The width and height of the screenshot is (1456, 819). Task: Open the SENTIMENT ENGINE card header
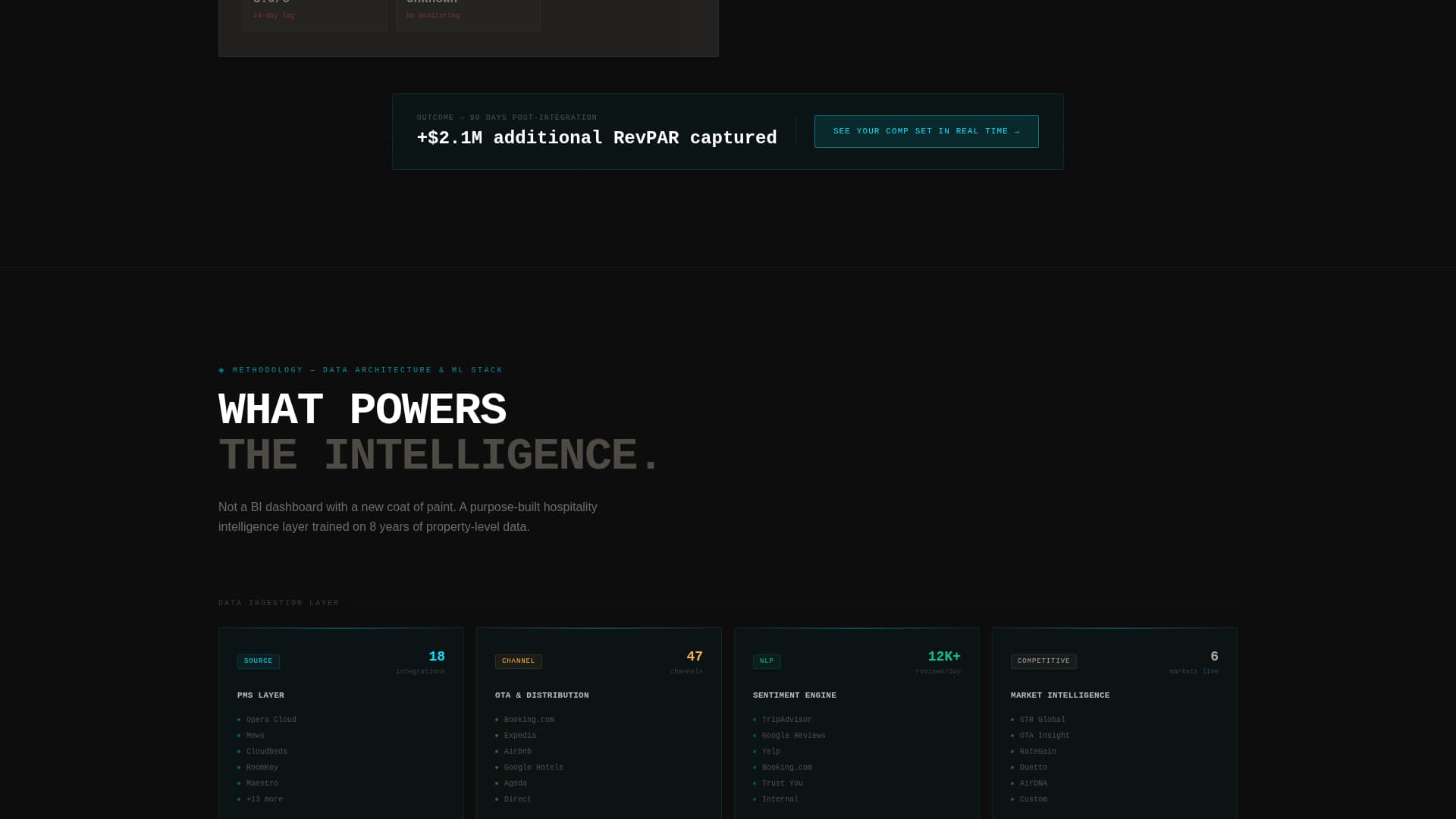coord(795,695)
